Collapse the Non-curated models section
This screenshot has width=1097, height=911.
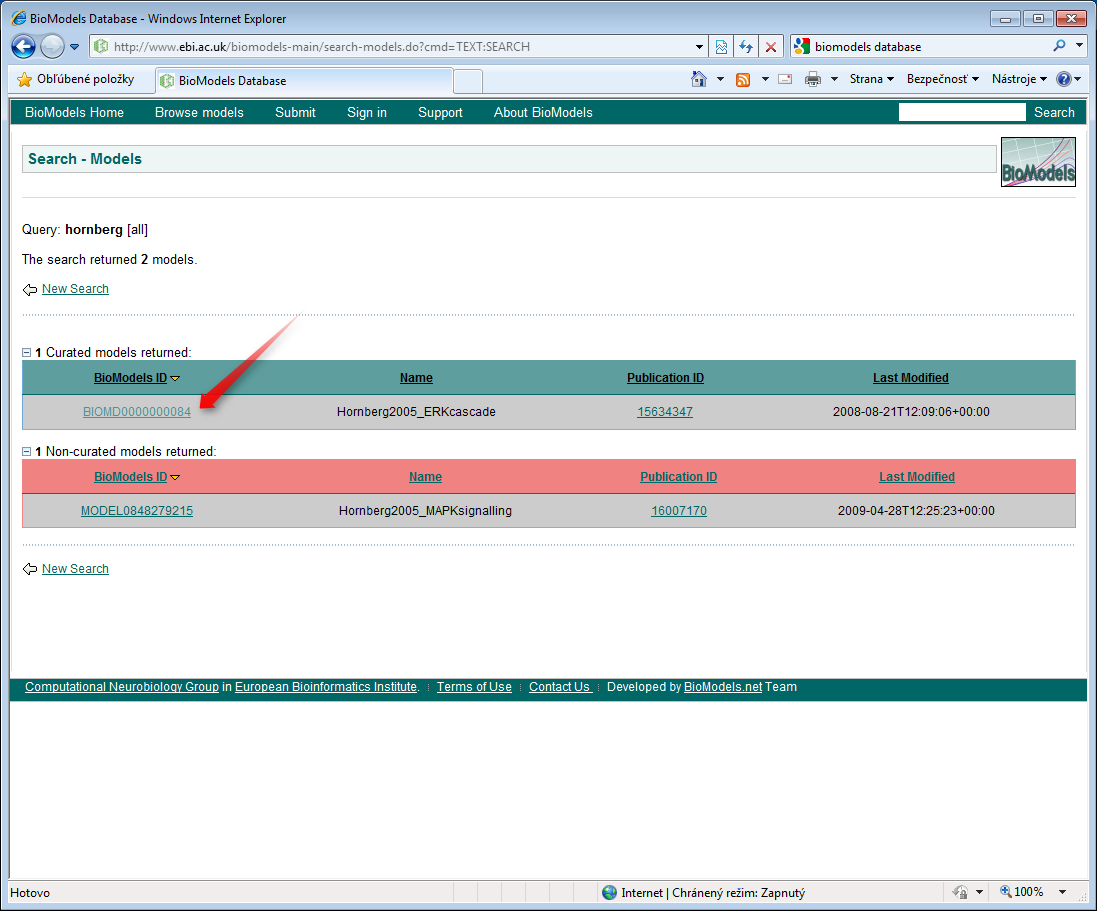coord(27,452)
